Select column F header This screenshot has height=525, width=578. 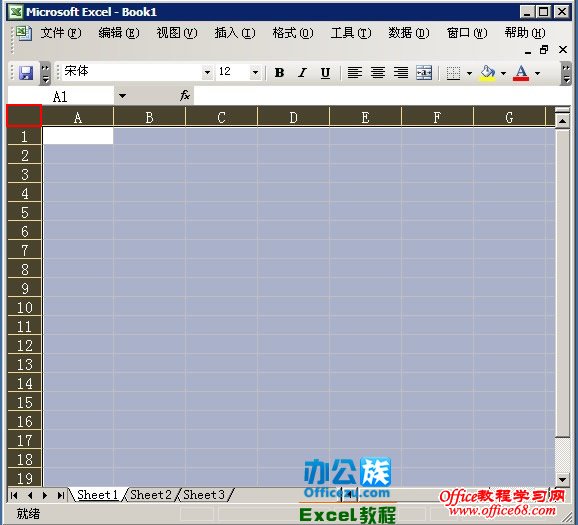point(437,117)
